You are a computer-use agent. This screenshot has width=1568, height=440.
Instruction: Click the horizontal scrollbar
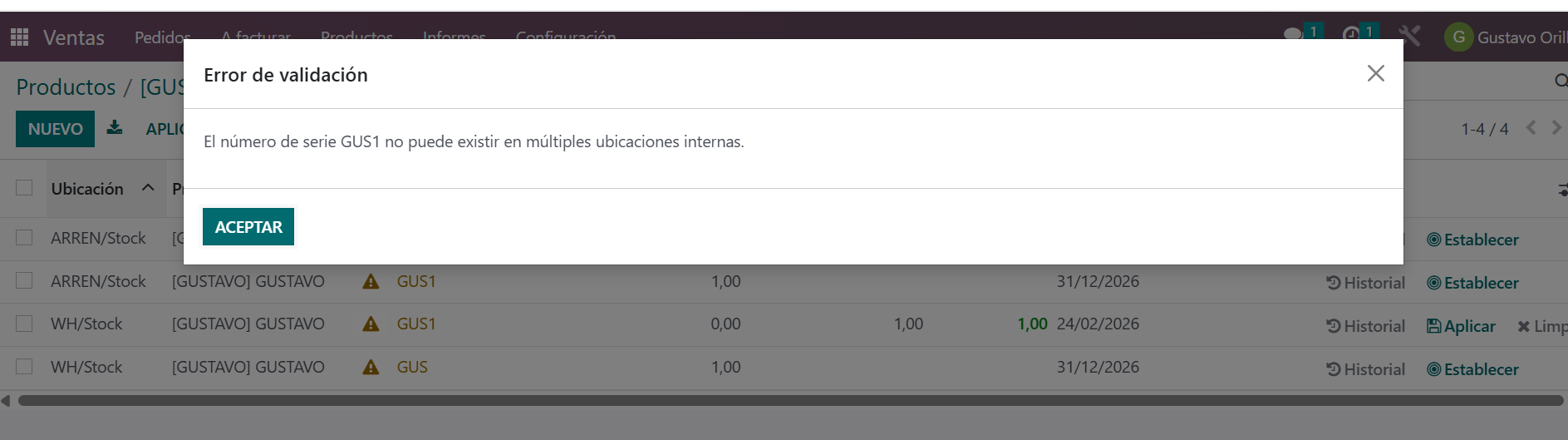[x=789, y=401]
